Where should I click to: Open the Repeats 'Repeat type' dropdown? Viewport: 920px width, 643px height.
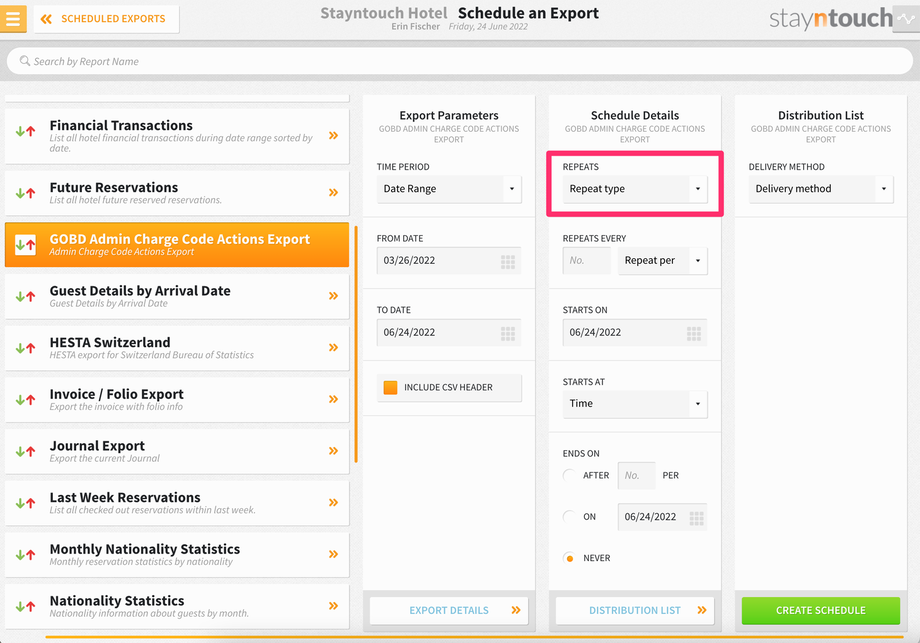click(x=635, y=189)
